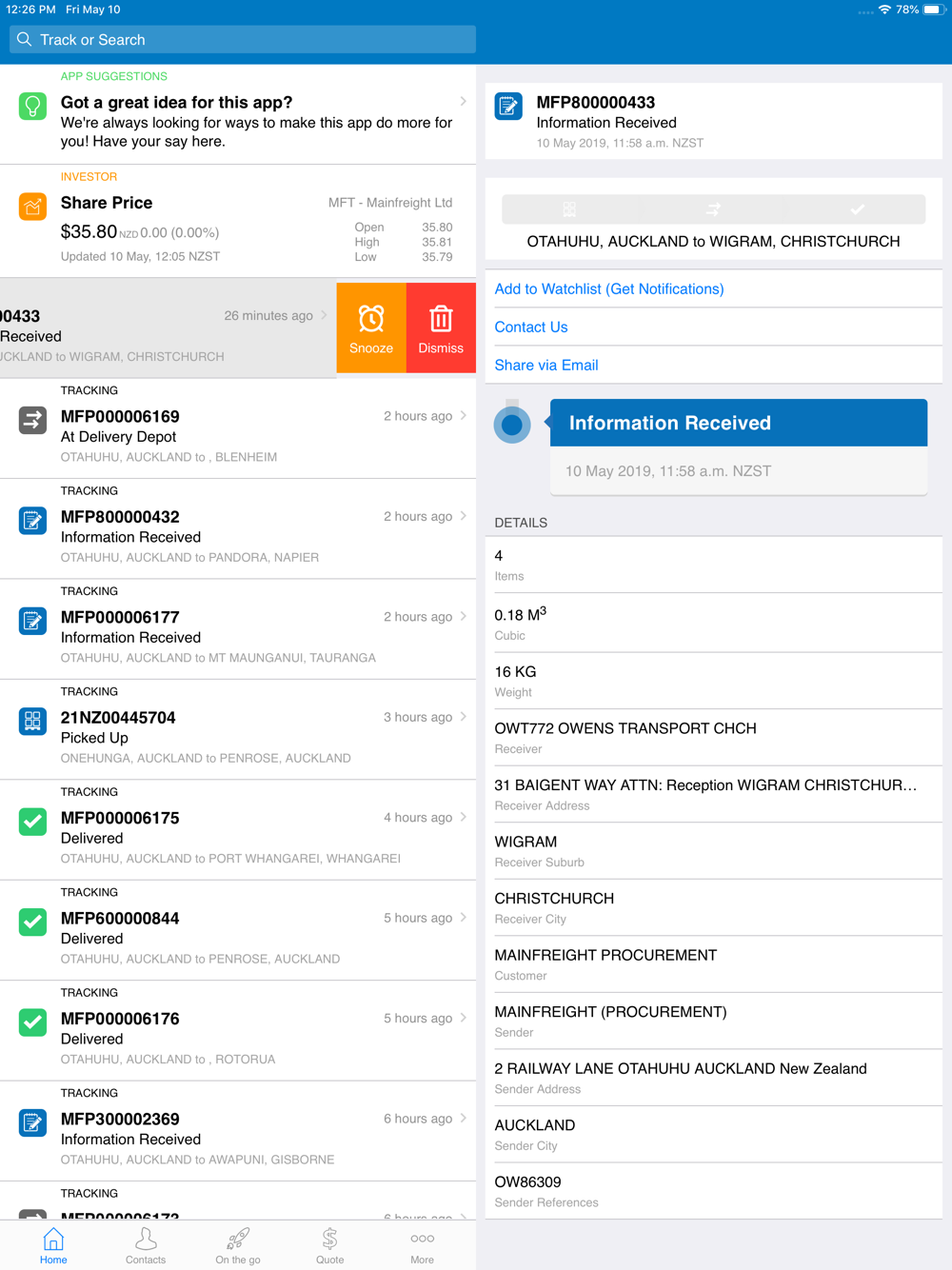Select tracking number 21NZ00445704
This screenshot has width=952, height=1270.
[x=118, y=718]
